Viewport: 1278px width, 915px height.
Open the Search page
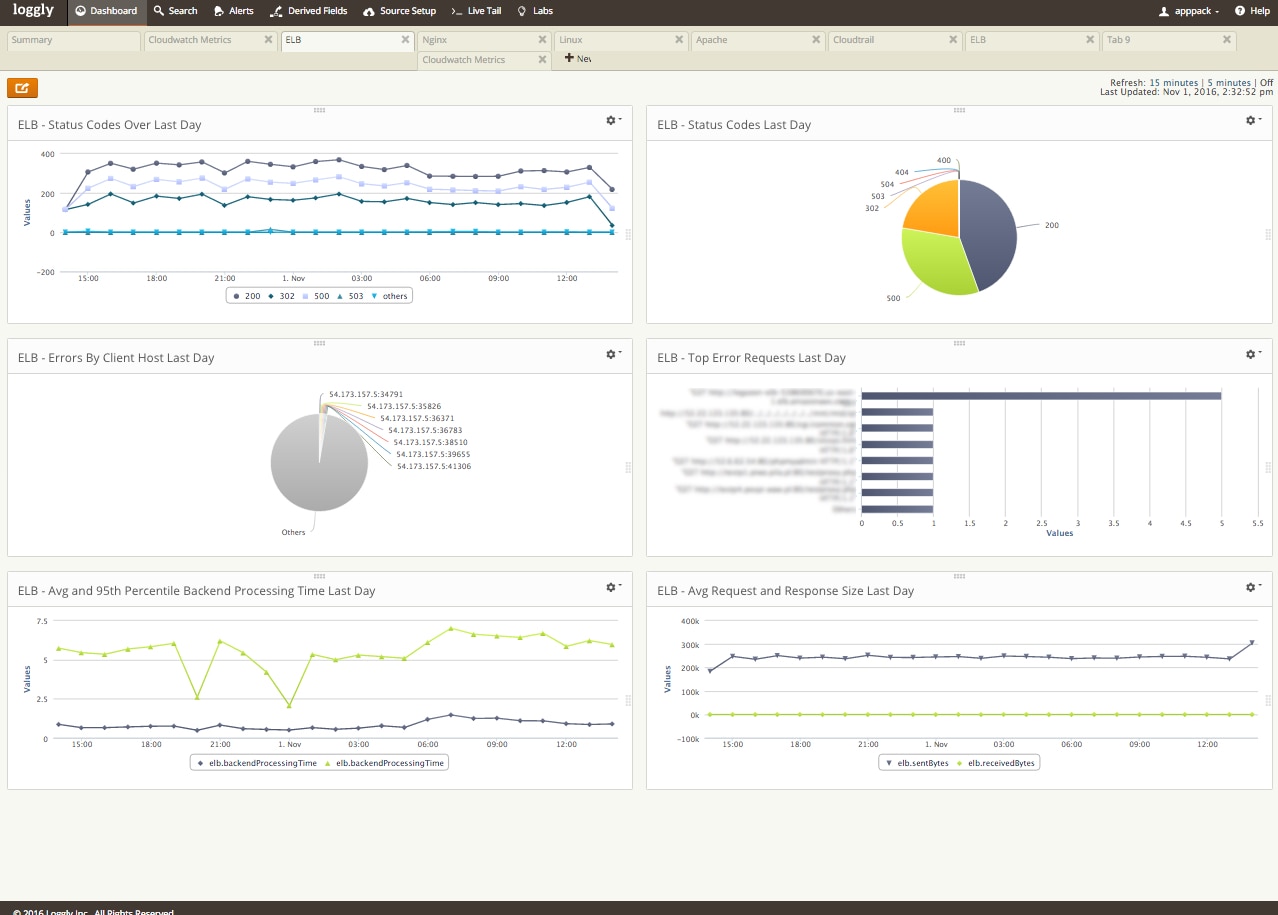point(175,11)
